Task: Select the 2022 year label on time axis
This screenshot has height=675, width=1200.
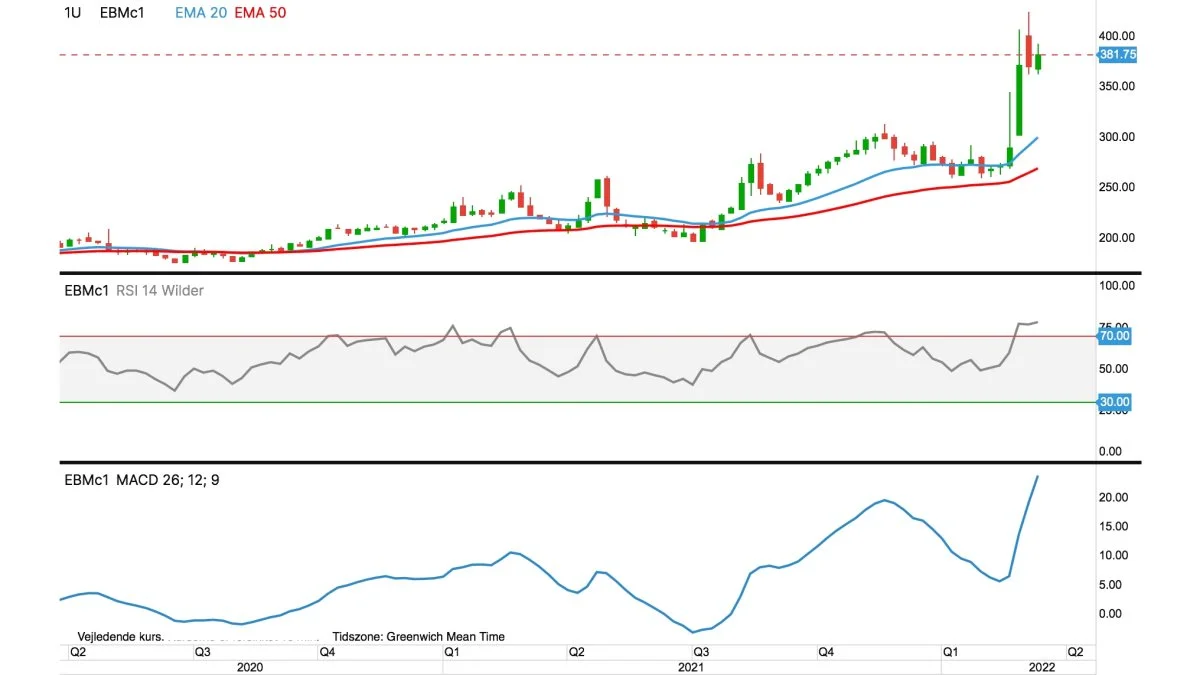Action: 1042,666
